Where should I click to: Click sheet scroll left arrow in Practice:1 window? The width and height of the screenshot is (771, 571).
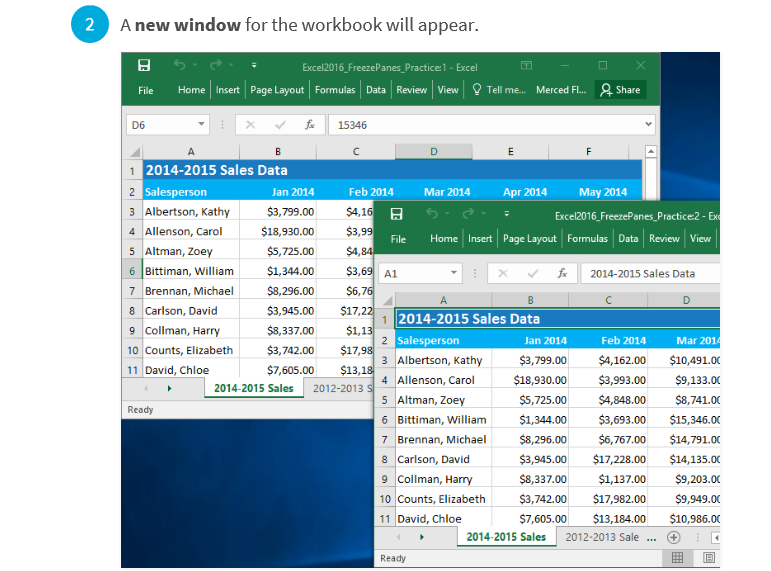tap(146, 389)
